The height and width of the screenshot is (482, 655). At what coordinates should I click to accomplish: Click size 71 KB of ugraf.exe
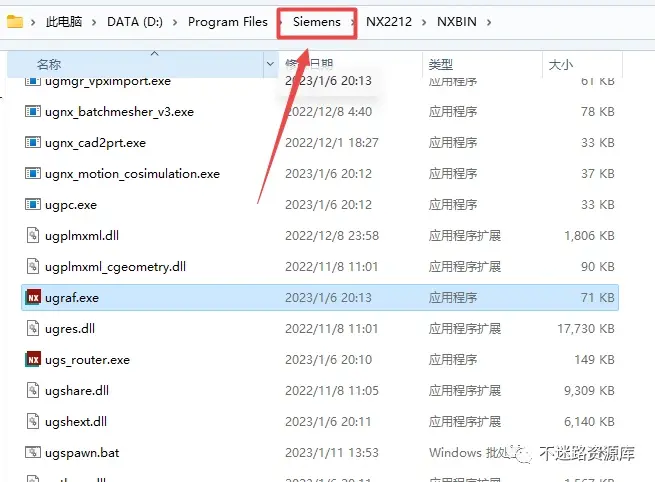click(598, 297)
